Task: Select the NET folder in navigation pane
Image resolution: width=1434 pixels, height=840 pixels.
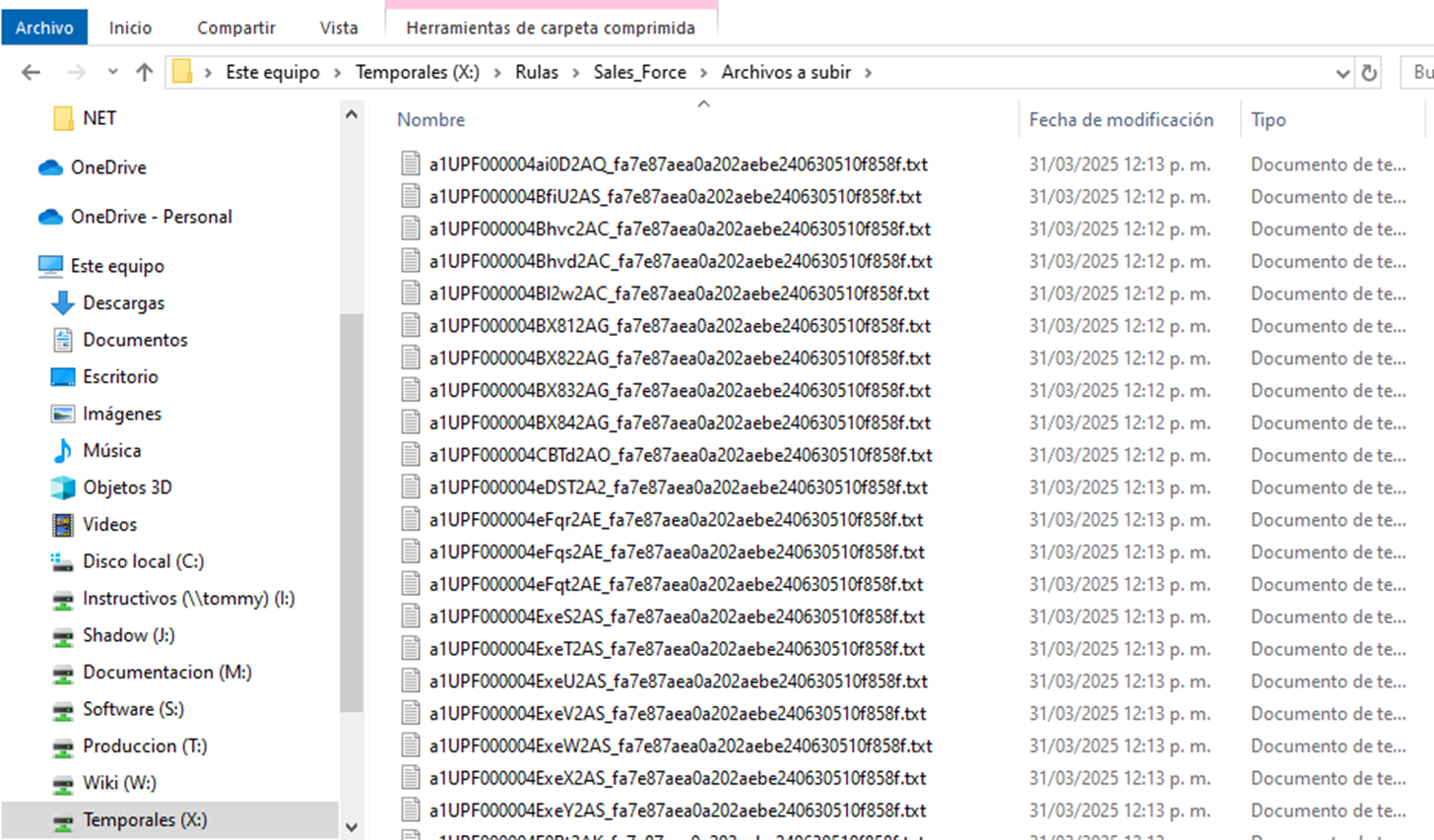Action: (x=99, y=118)
